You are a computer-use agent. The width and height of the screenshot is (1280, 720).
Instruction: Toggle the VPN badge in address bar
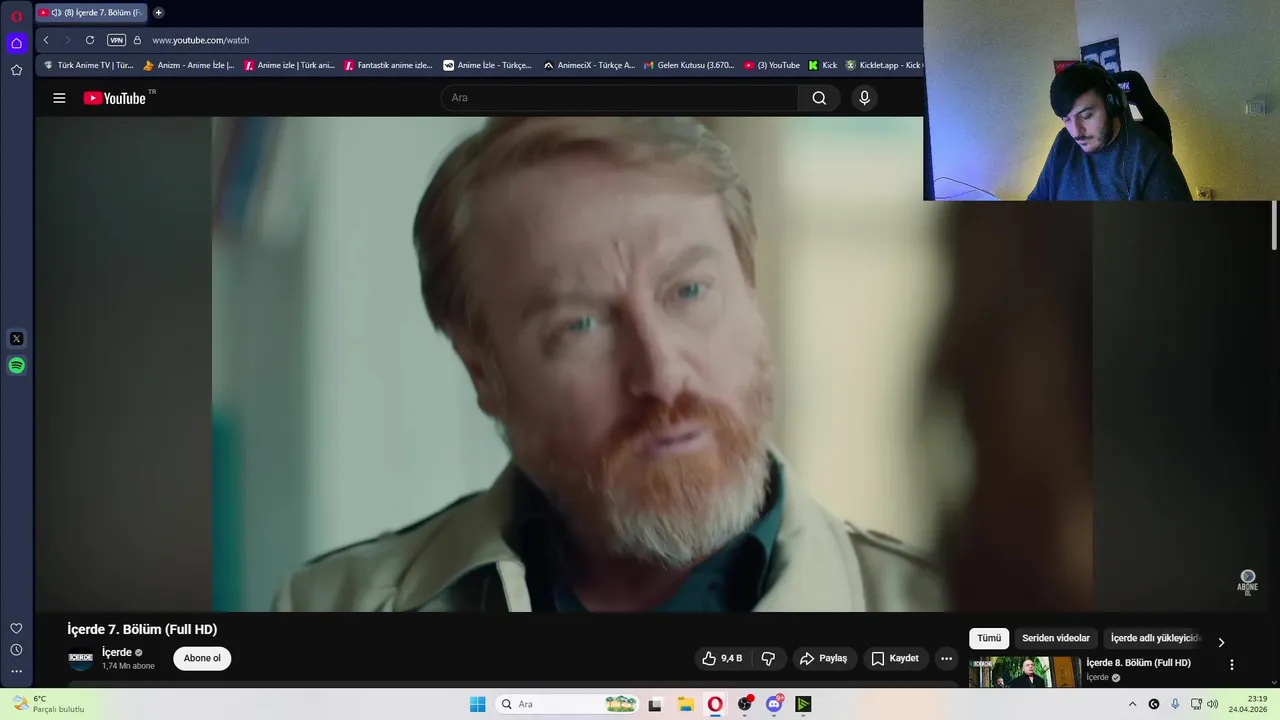(x=116, y=40)
